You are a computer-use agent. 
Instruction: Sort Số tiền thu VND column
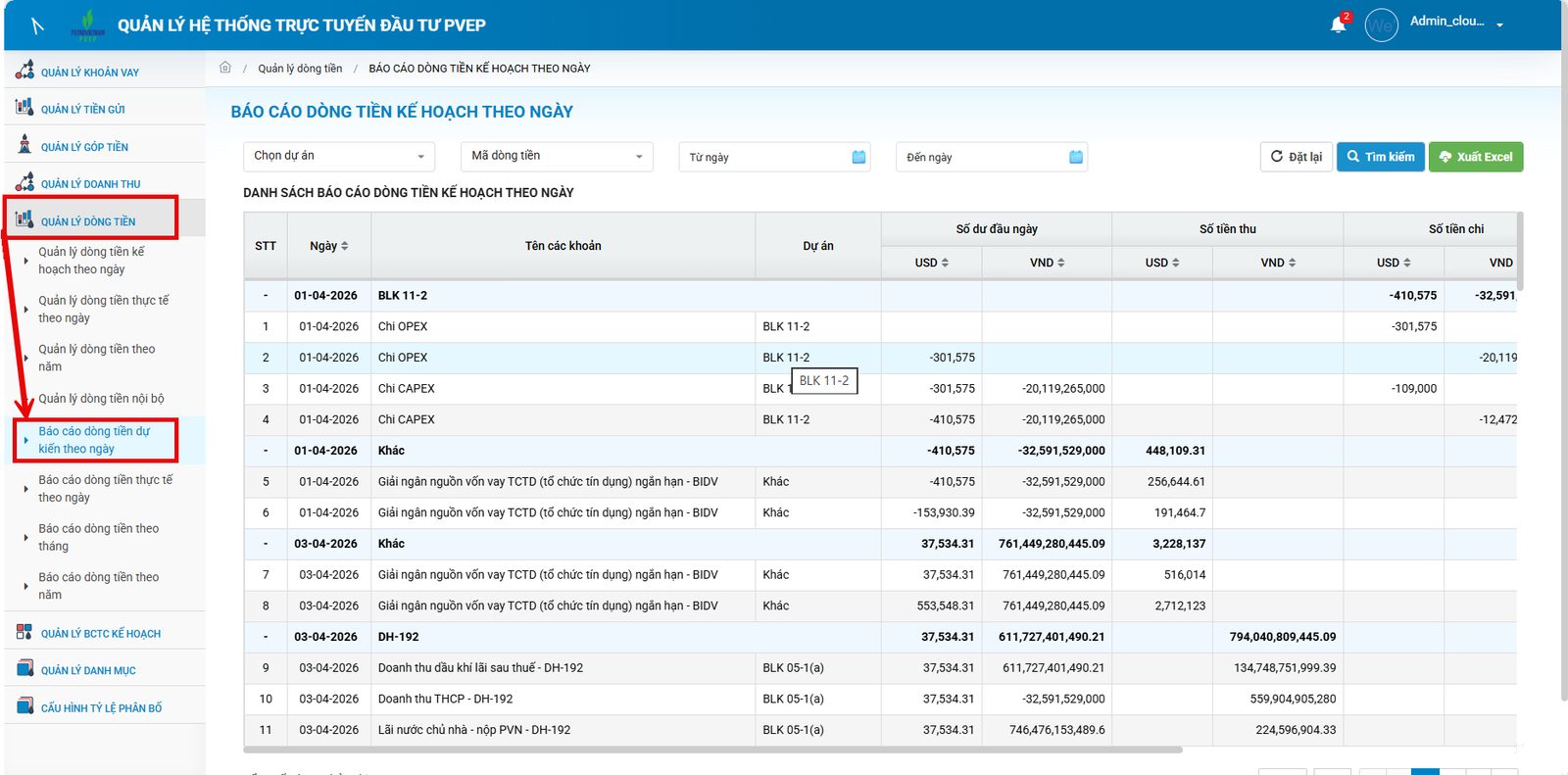click(1292, 263)
